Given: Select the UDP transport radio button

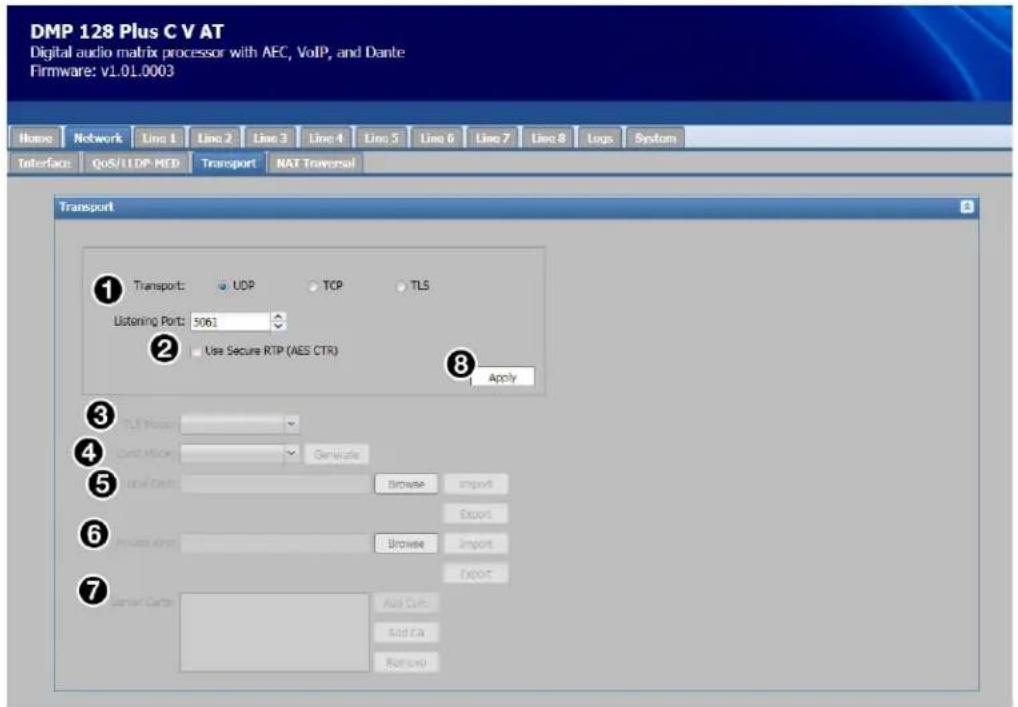Looking at the screenshot, I should [x=223, y=286].
